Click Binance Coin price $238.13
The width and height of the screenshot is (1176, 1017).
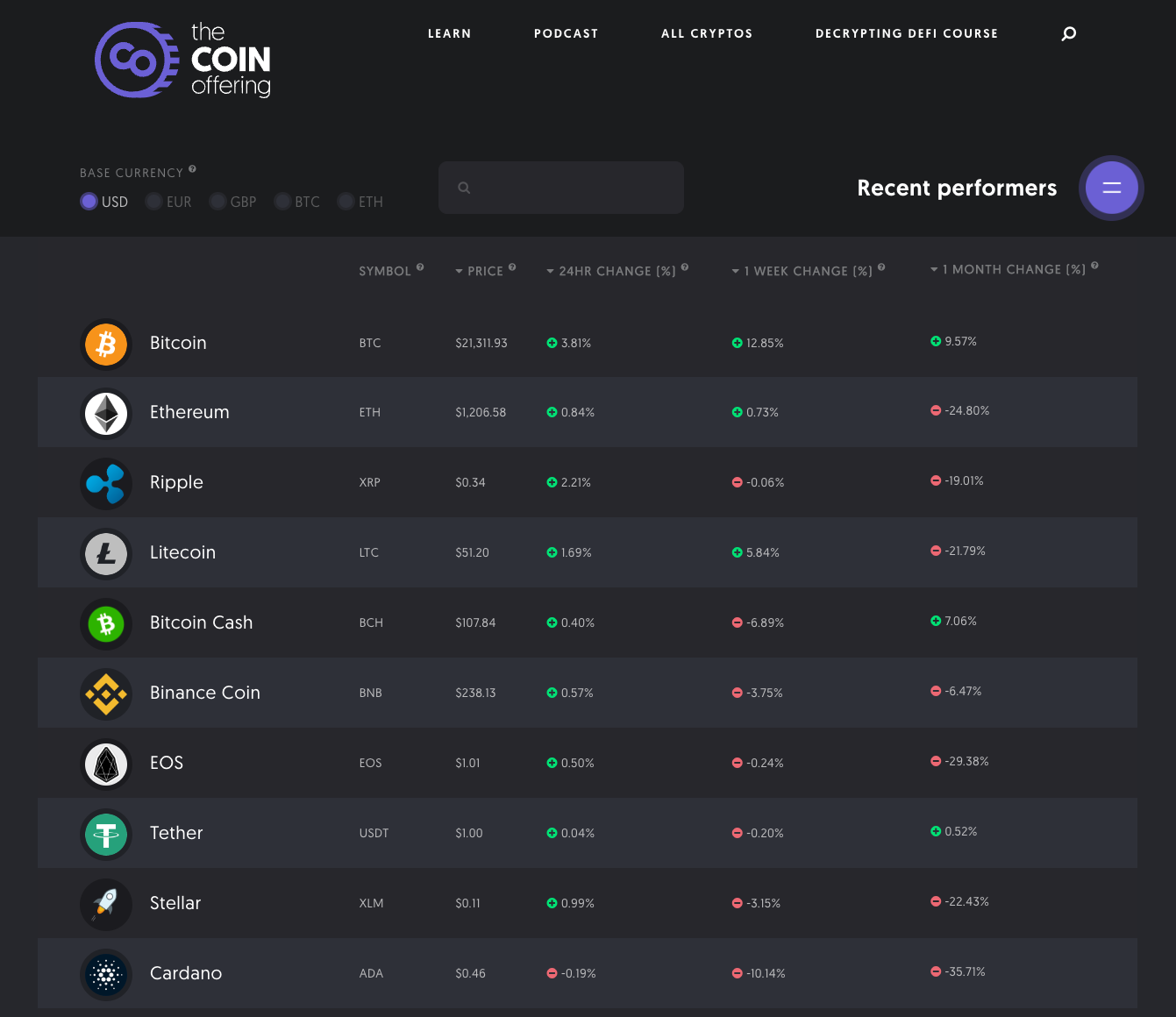(475, 693)
